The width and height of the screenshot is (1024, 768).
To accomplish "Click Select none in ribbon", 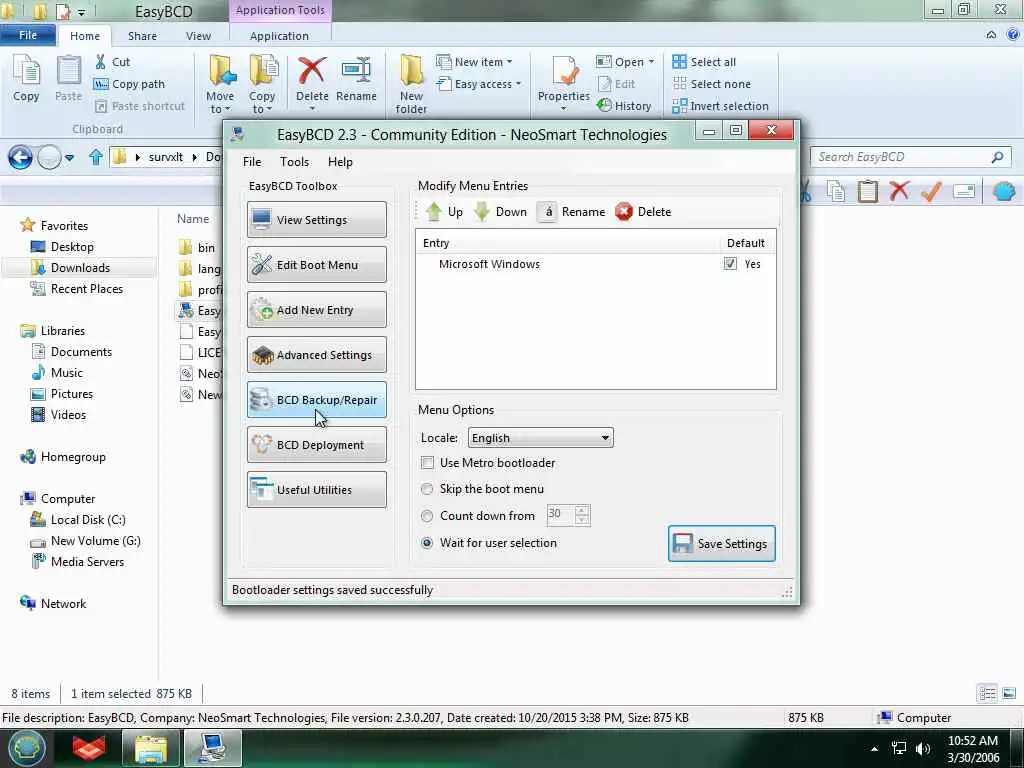I will coord(712,84).
